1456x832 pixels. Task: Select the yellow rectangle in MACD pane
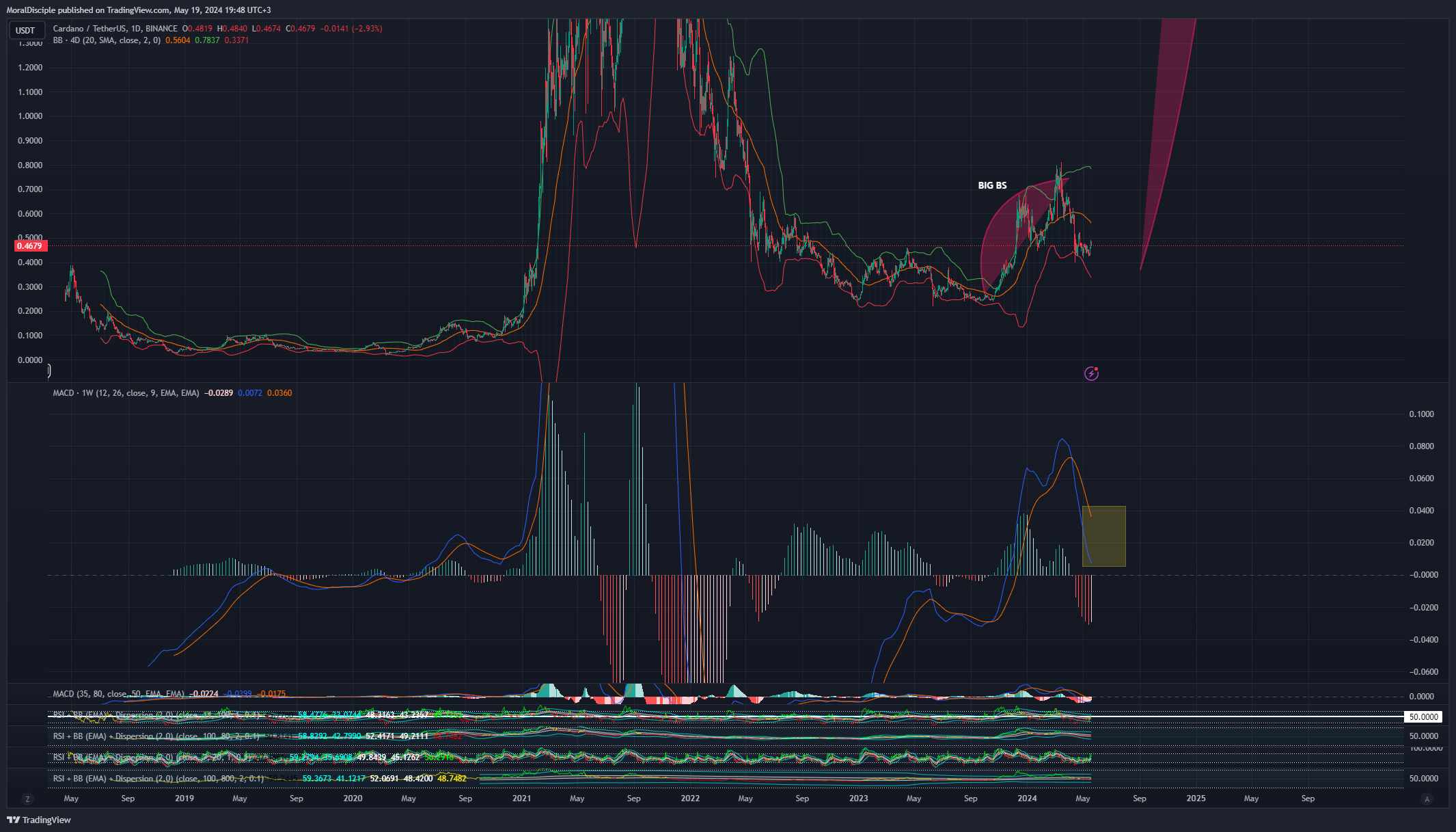1104,537
